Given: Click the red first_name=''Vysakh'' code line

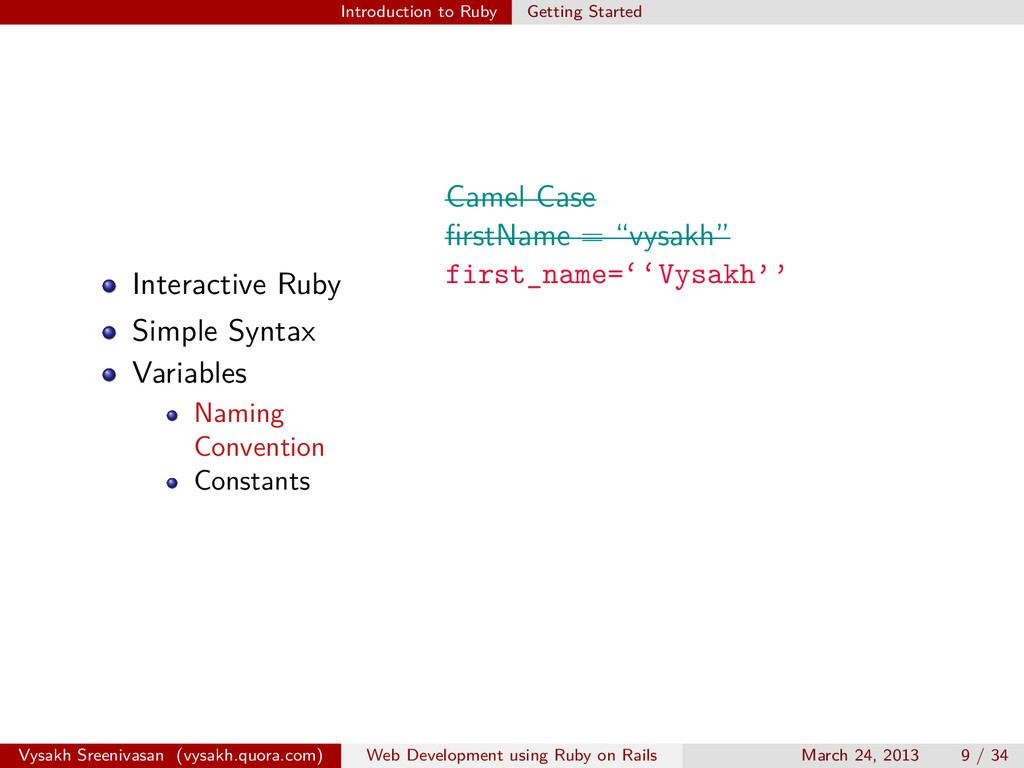Looking at the screenshot, I should point(615,275).
